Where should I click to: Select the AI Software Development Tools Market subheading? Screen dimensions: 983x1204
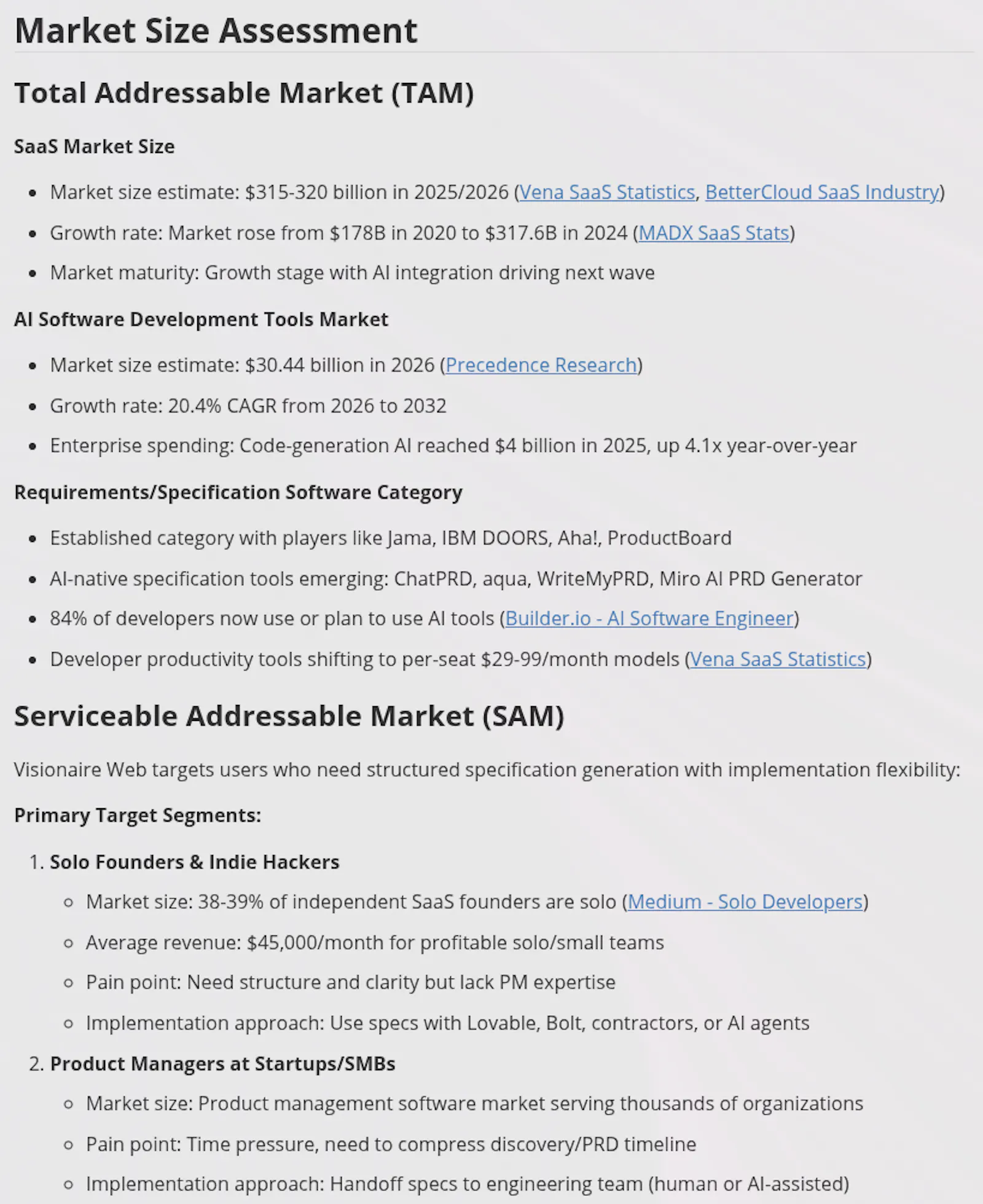201,320
